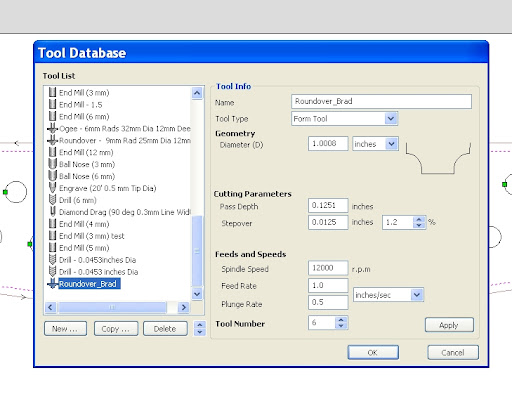Click the Copy ... button
This screenshot has height=399, width=512.
(115, 329)
